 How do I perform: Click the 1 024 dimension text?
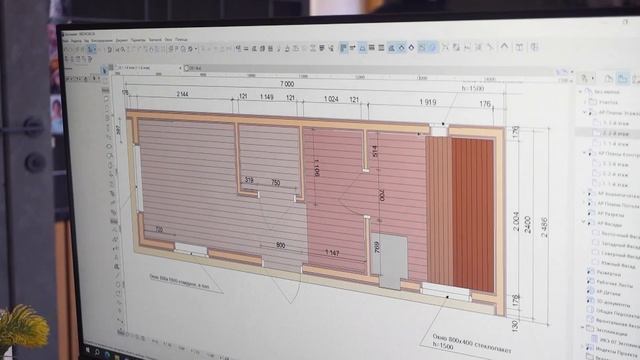tap(331, 99)
